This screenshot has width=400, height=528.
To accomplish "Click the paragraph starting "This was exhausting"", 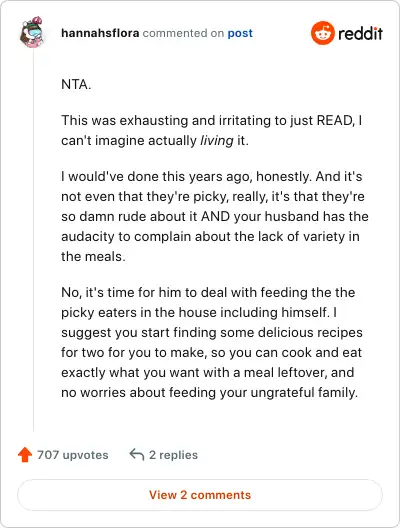I will (211, 130).
